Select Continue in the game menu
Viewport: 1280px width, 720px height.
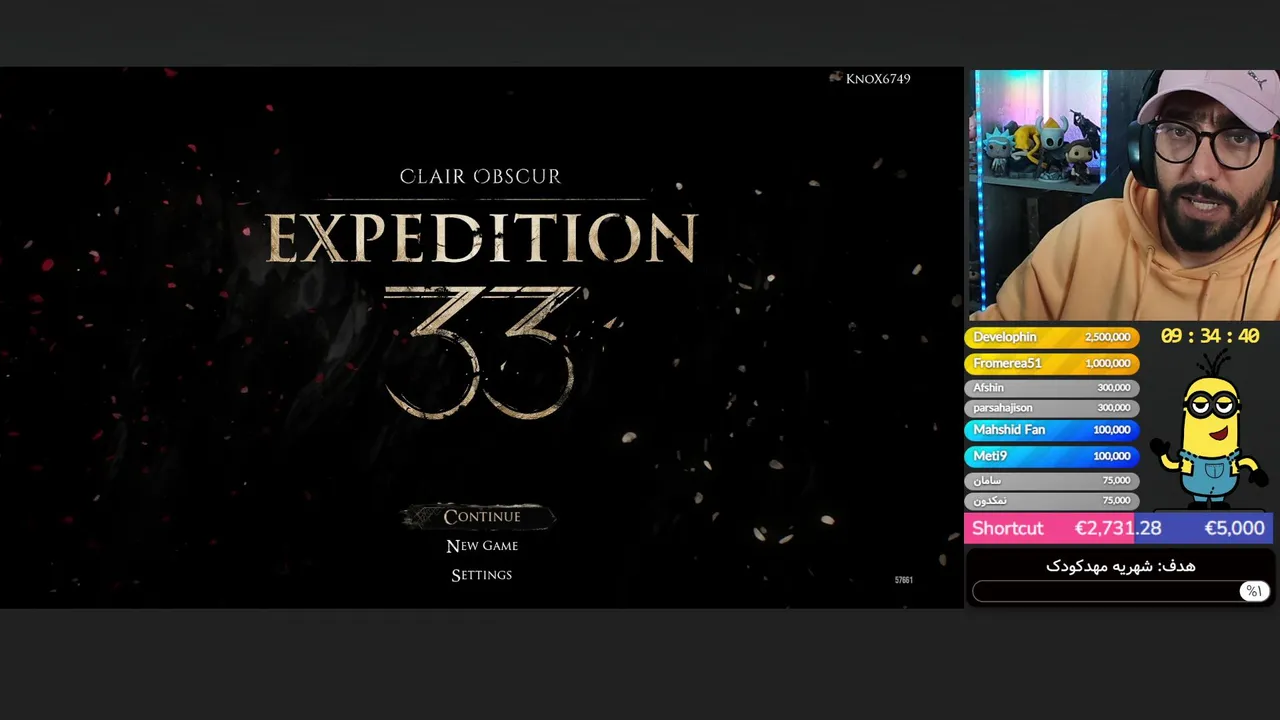pos(482,516)
